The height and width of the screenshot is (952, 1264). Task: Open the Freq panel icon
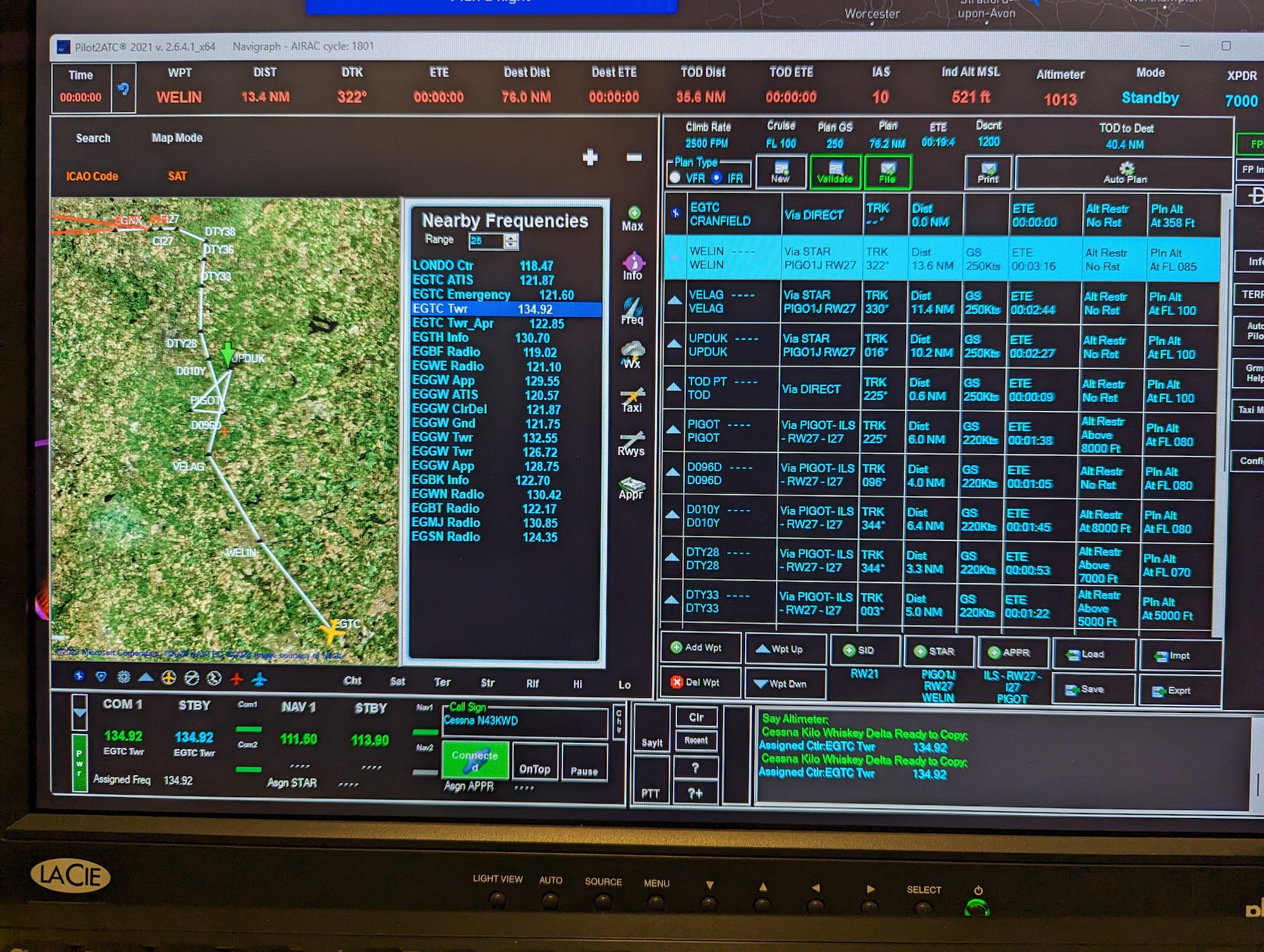pos(632,310)
